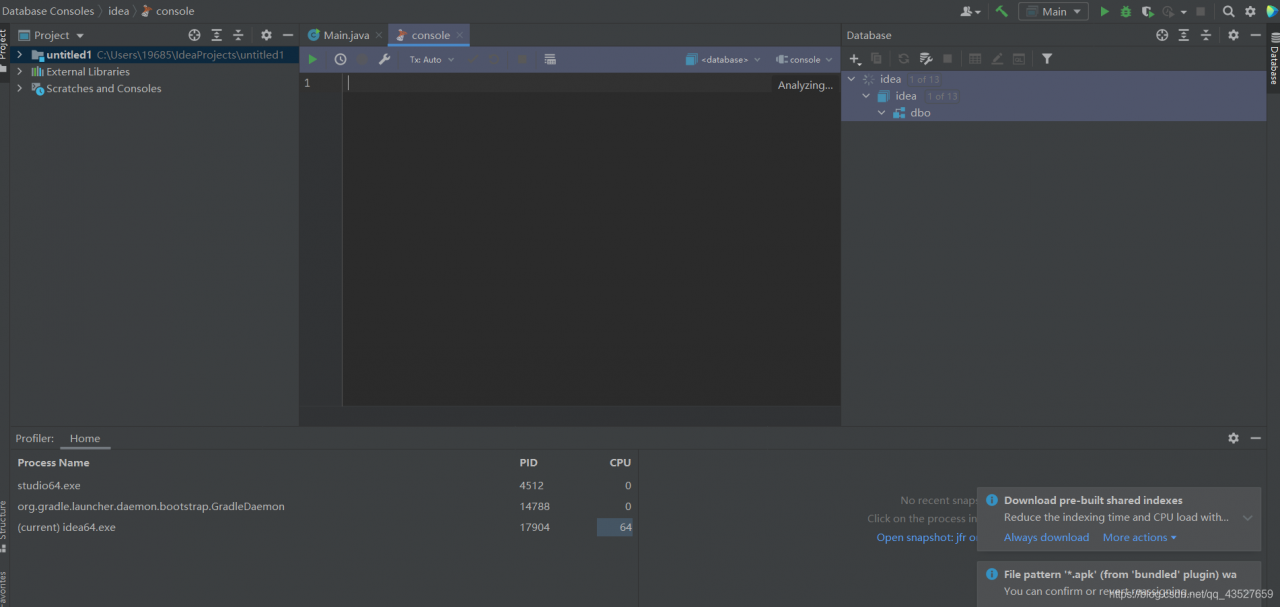Hide the Database panel with minus icon
Viewport: 1280px width, 607px height.
pyautogui.click(x=1256, y=35)
